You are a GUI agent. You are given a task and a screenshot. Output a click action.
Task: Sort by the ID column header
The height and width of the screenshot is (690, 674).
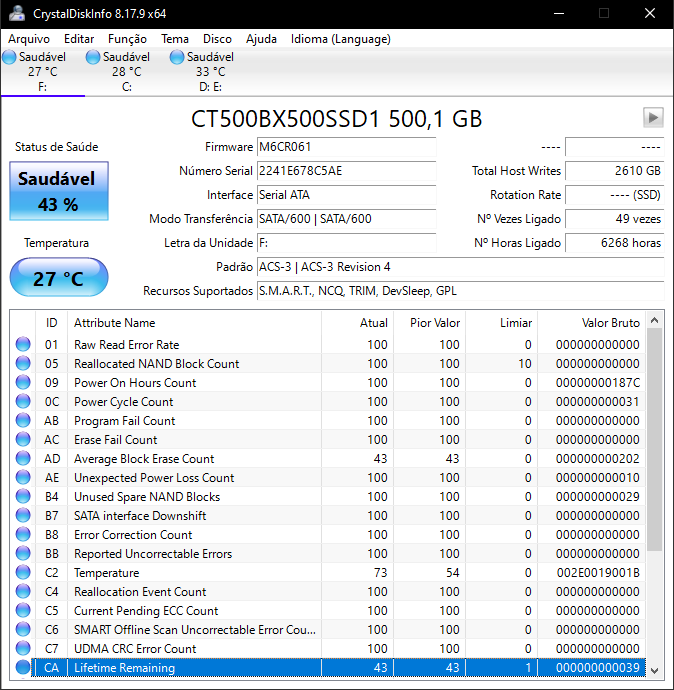pos(51,323)
